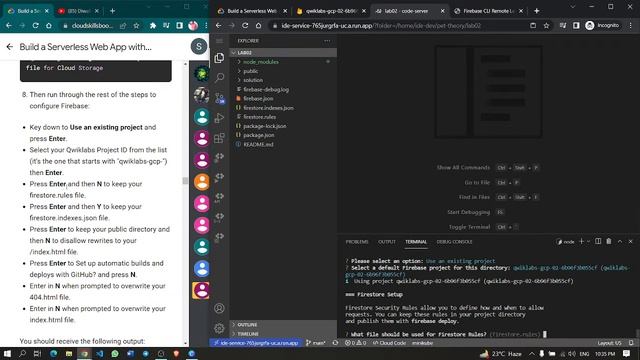Open the VS Code hamburger menu
The height and width of the screenshot is (360, 640).
(x=219, y=41)
